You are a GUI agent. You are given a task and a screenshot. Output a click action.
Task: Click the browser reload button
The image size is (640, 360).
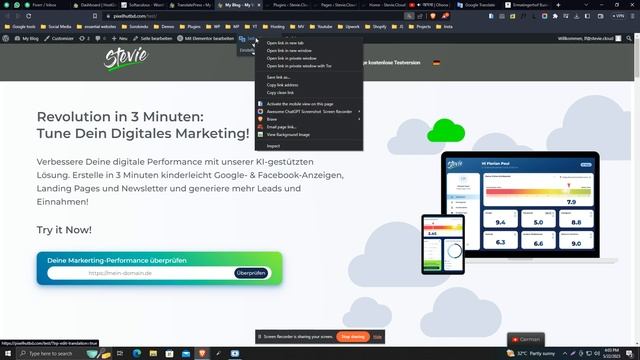[x=29, y=16]
